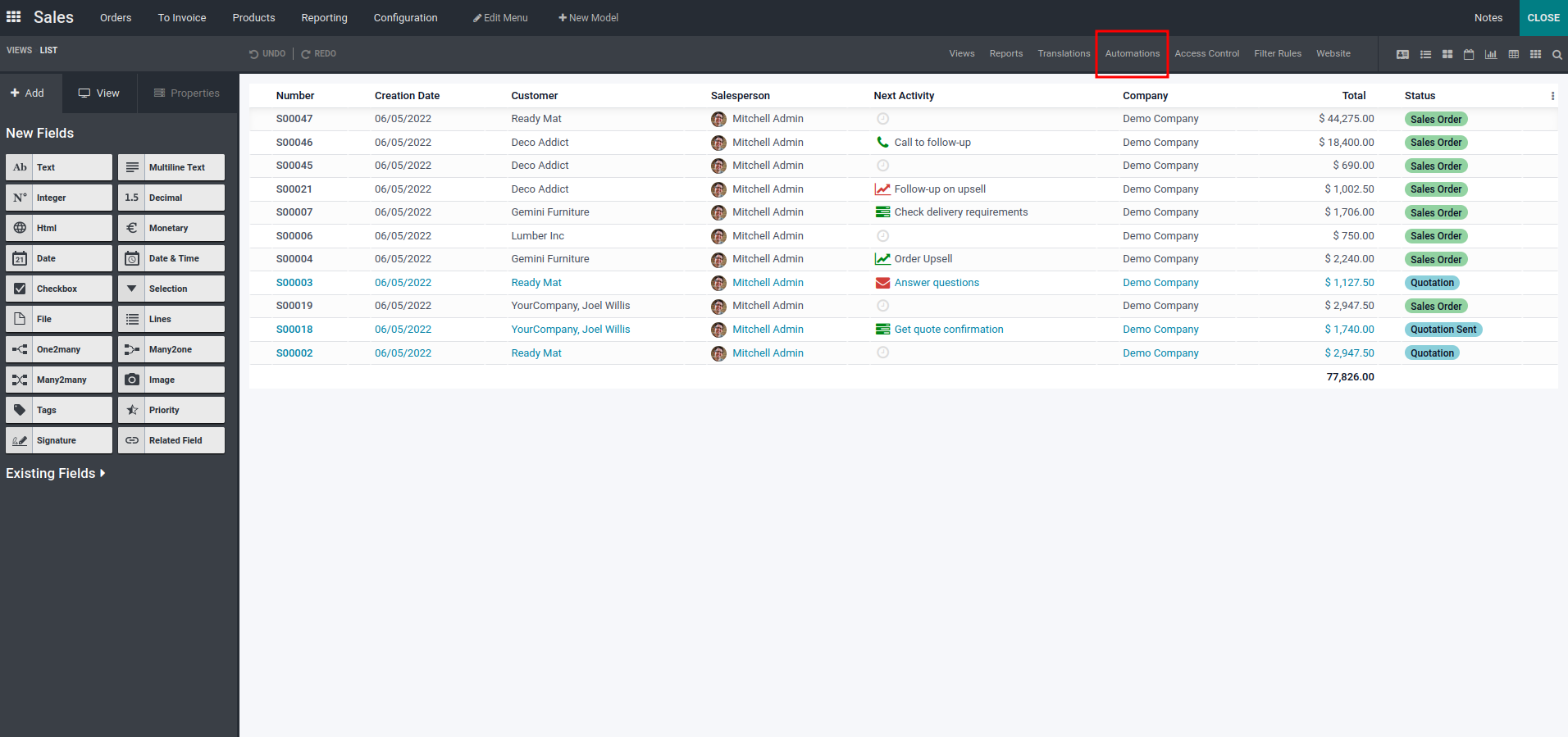Switch to pivot view editor icon

(x=1513, y=54)
